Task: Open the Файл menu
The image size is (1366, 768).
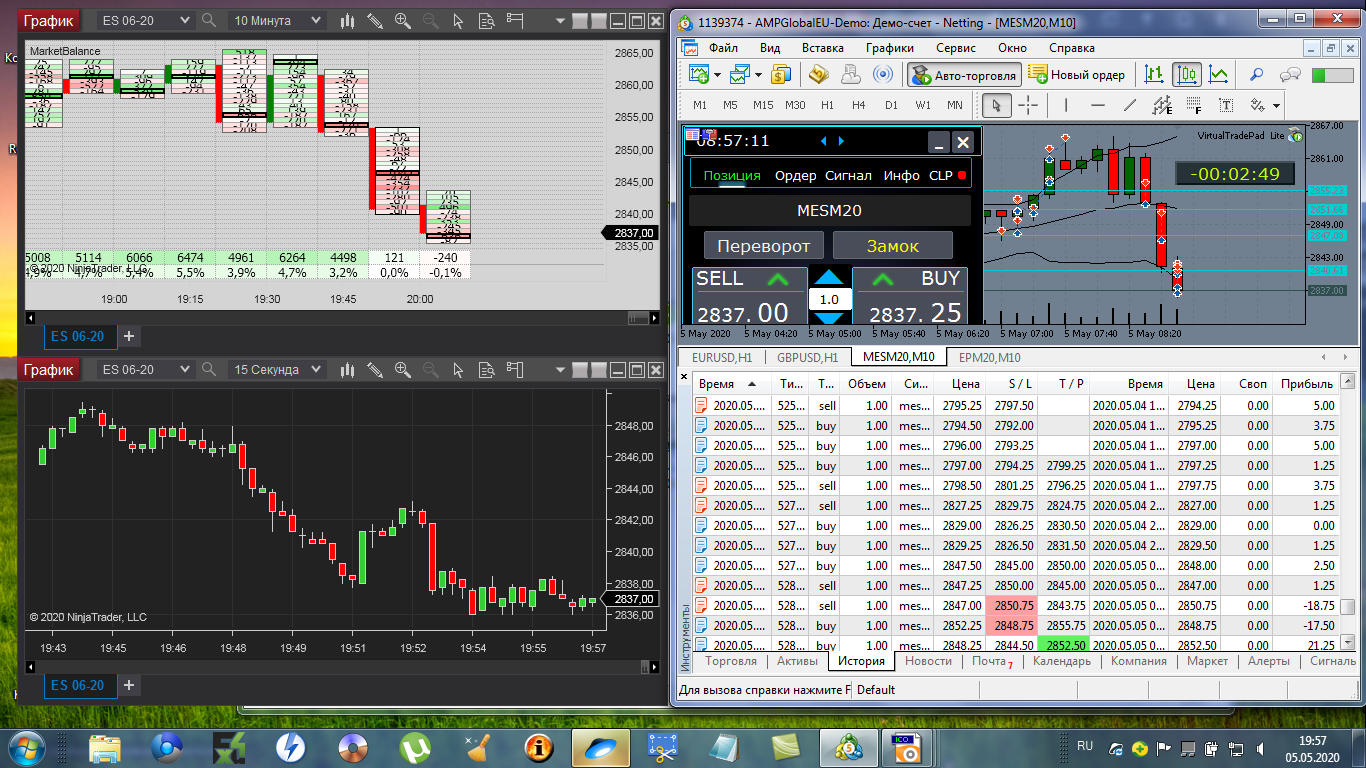Action: point(723,47)
